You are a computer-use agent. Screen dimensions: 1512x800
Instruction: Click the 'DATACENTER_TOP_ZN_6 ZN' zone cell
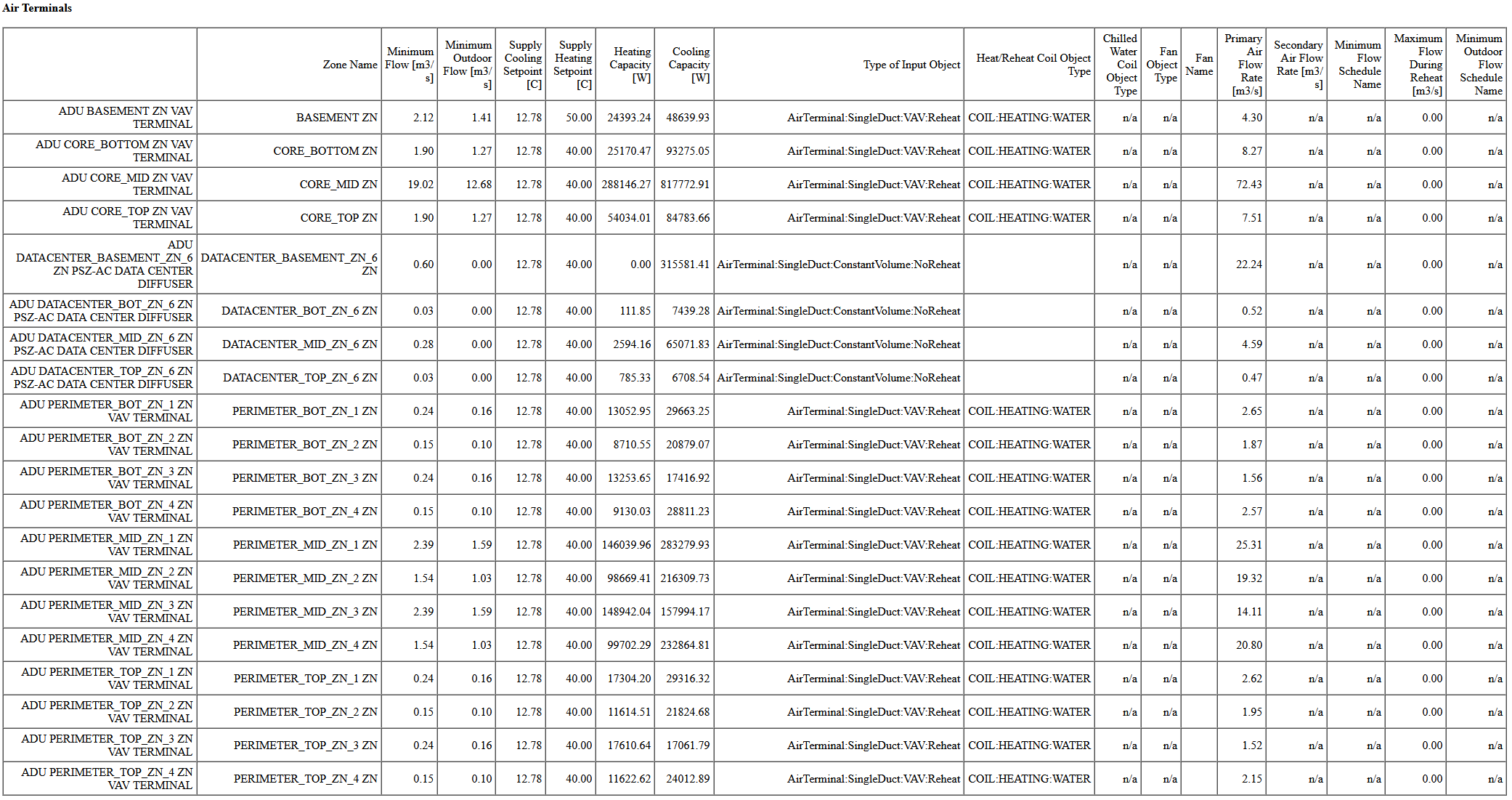click(300, 378)
